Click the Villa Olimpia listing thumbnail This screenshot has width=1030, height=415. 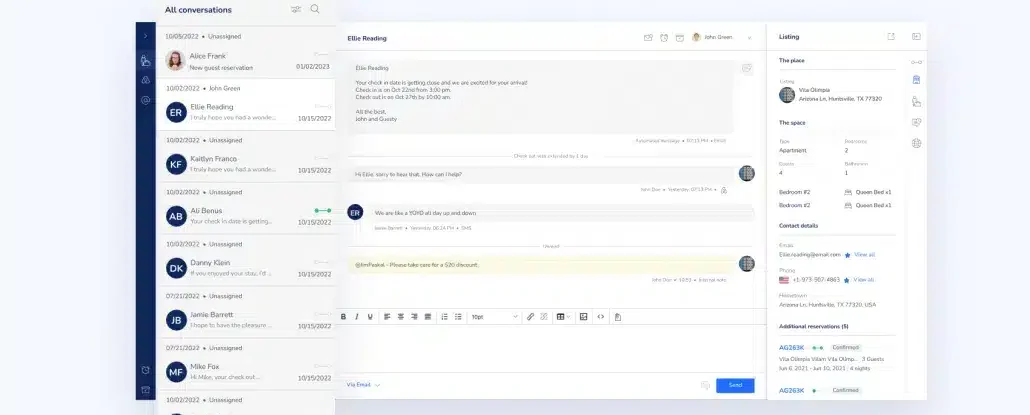coord(787,95)
